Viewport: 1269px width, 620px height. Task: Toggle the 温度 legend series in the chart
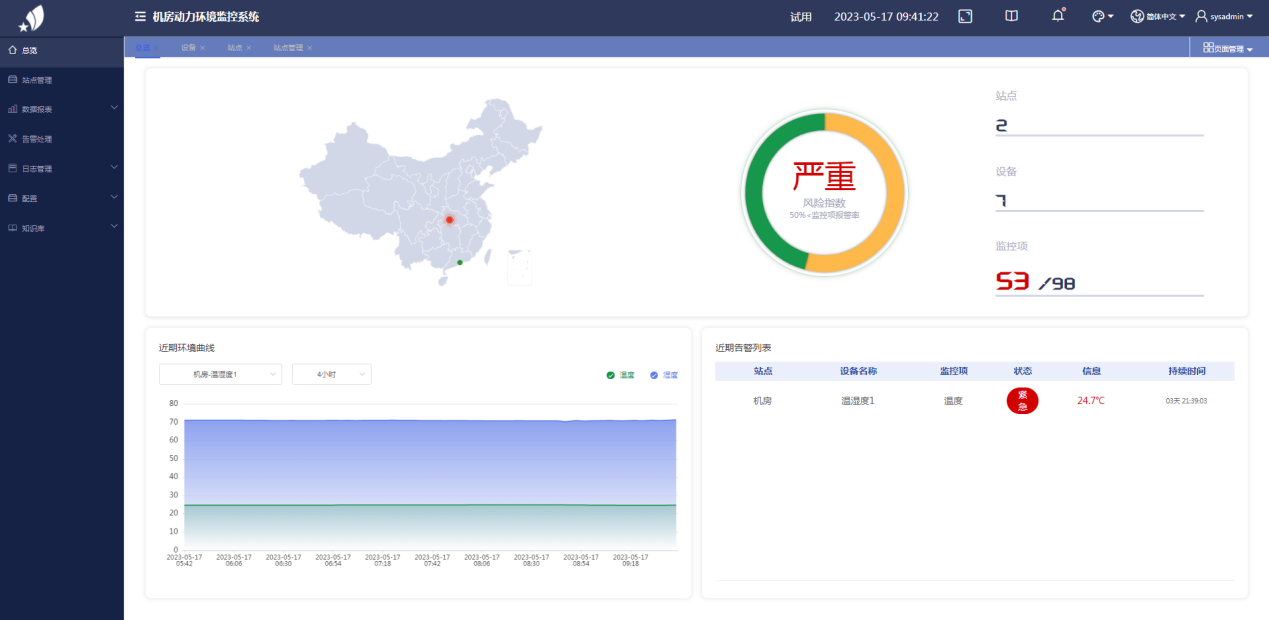coord(620,375)
